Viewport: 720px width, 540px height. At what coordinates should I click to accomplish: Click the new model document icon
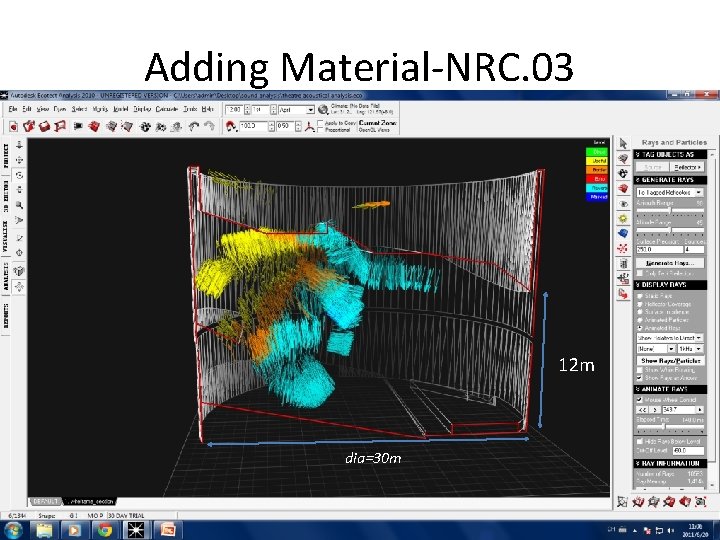[x=14, y=126]
